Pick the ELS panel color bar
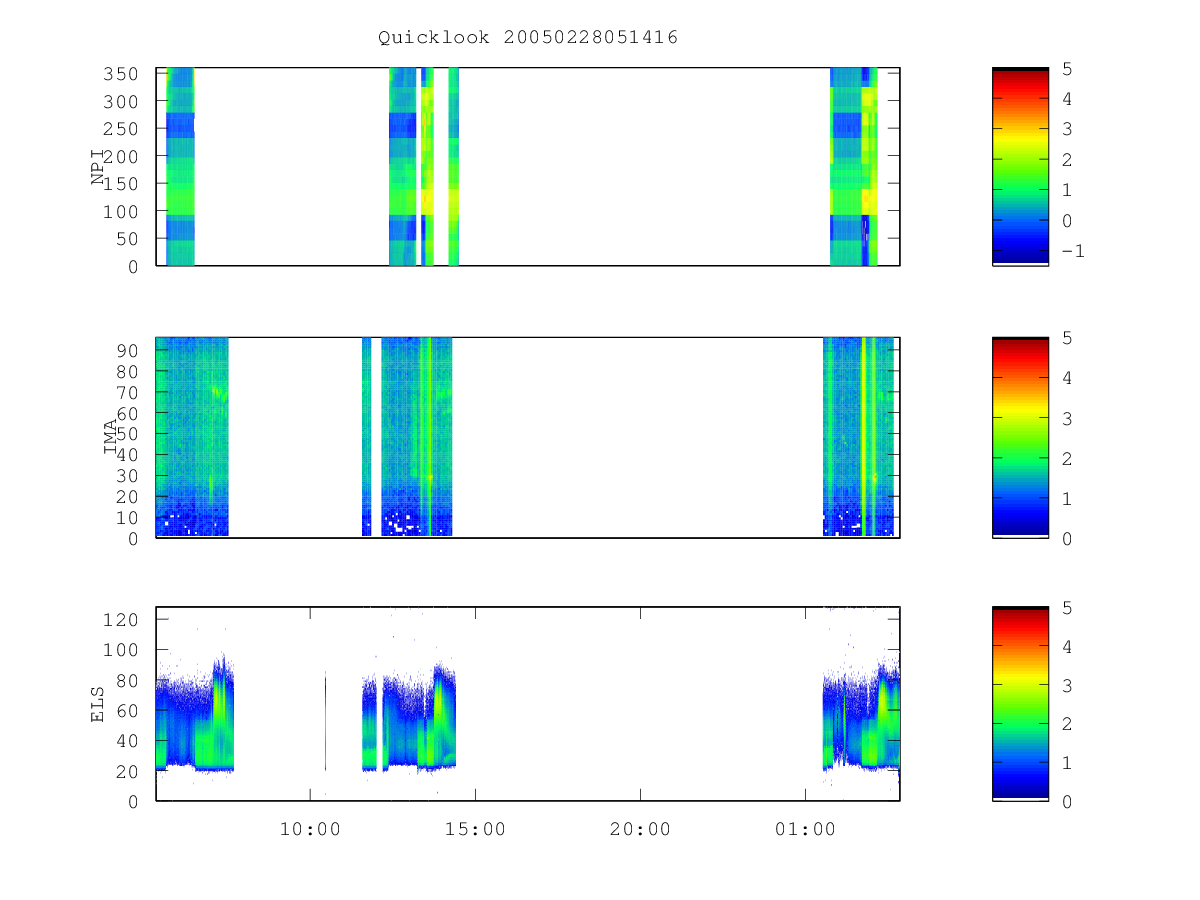The image size is (1200, 900). [1020, 704]
